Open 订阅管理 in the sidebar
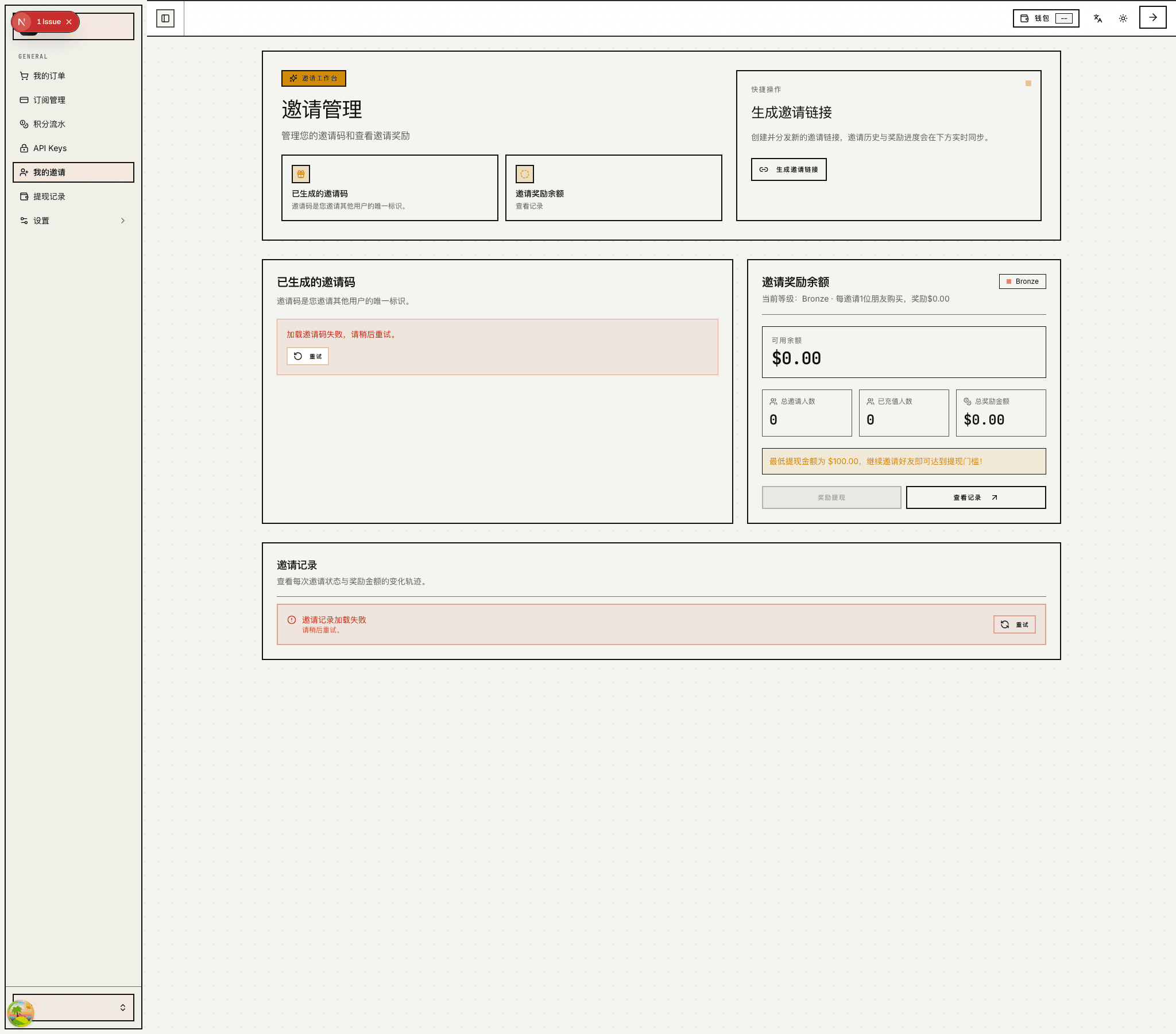 point(49,100)
